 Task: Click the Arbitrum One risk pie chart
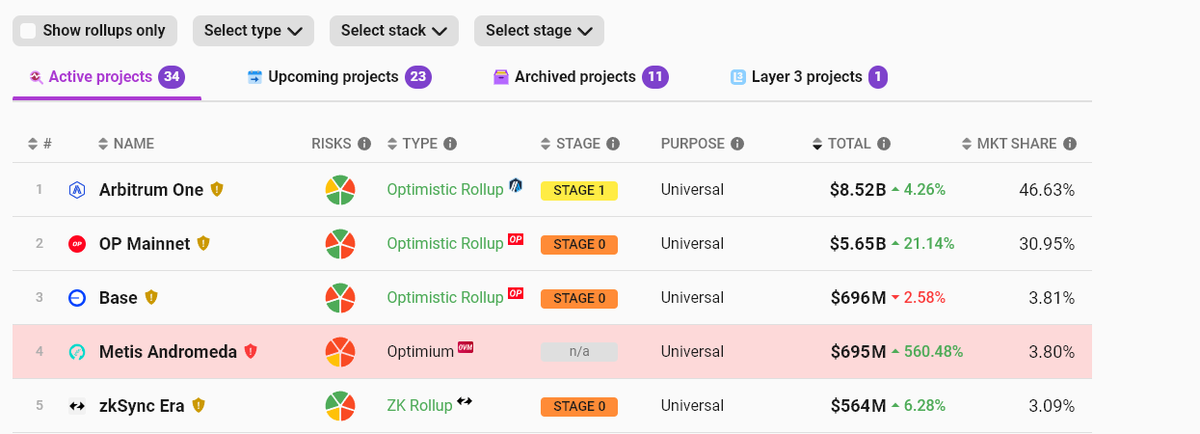[x=341, y=190]
